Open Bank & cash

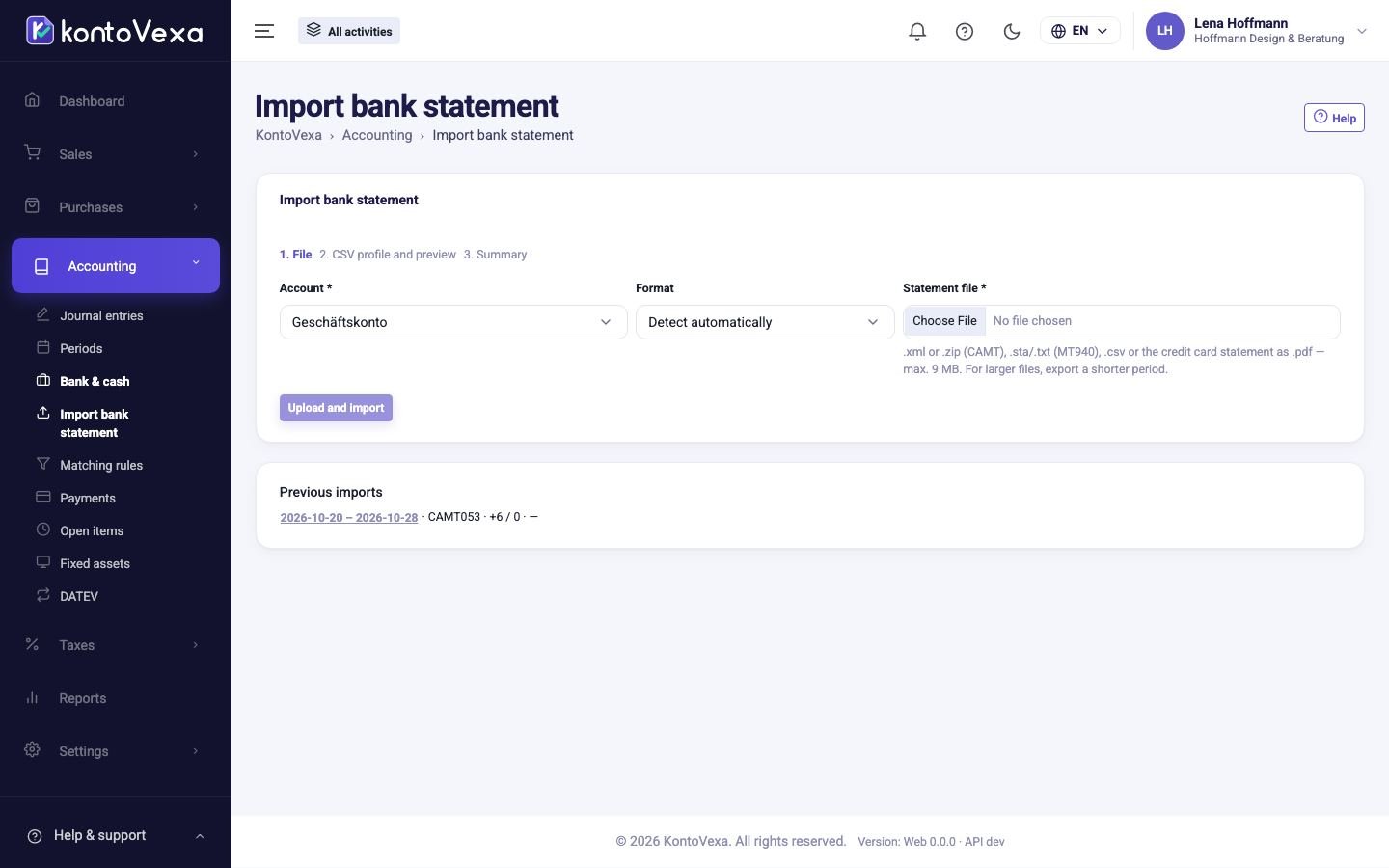click(x=95, y=381)
